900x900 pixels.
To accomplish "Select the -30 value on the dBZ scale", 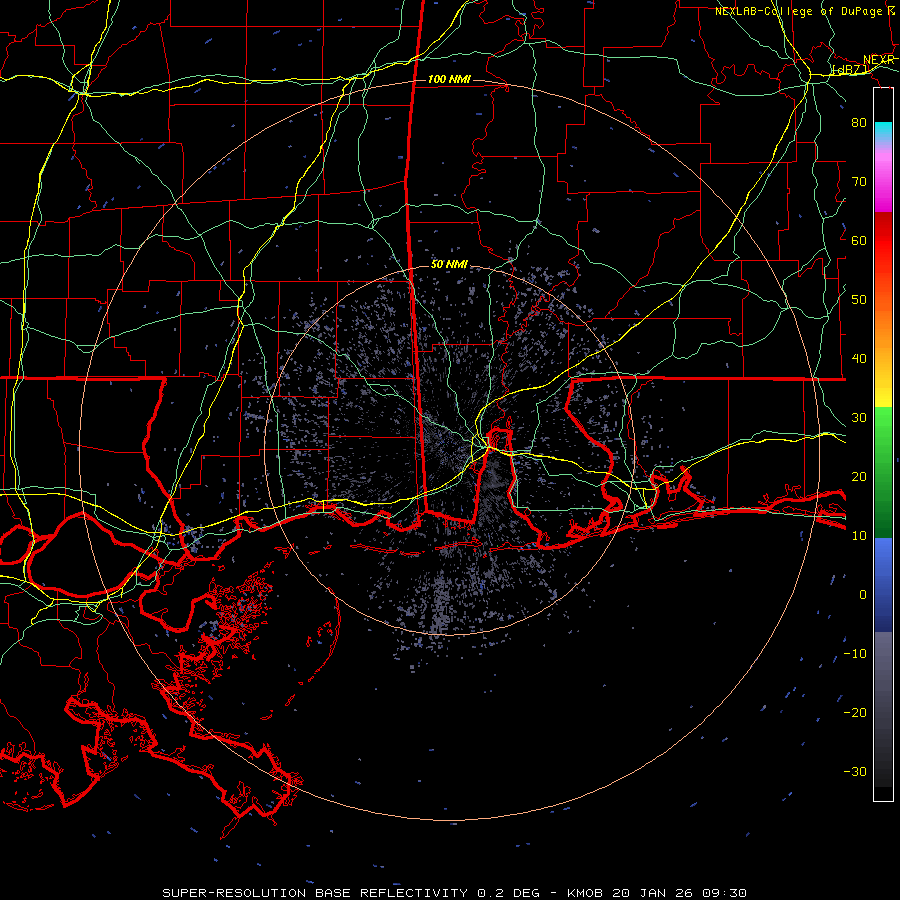I will click(855, 771).
